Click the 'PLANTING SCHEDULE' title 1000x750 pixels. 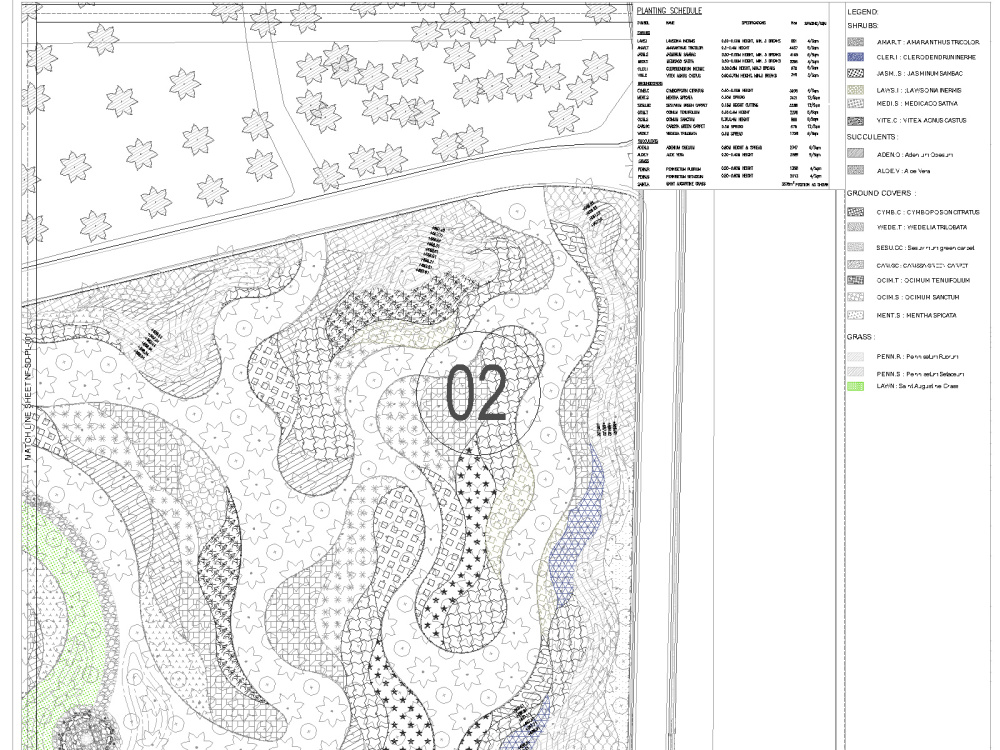(669, 10)
